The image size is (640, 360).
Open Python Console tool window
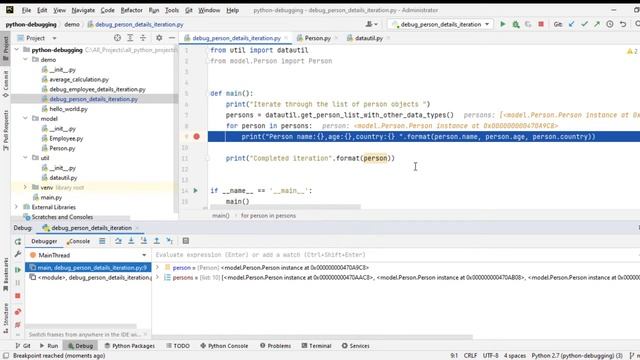[224, 346]
